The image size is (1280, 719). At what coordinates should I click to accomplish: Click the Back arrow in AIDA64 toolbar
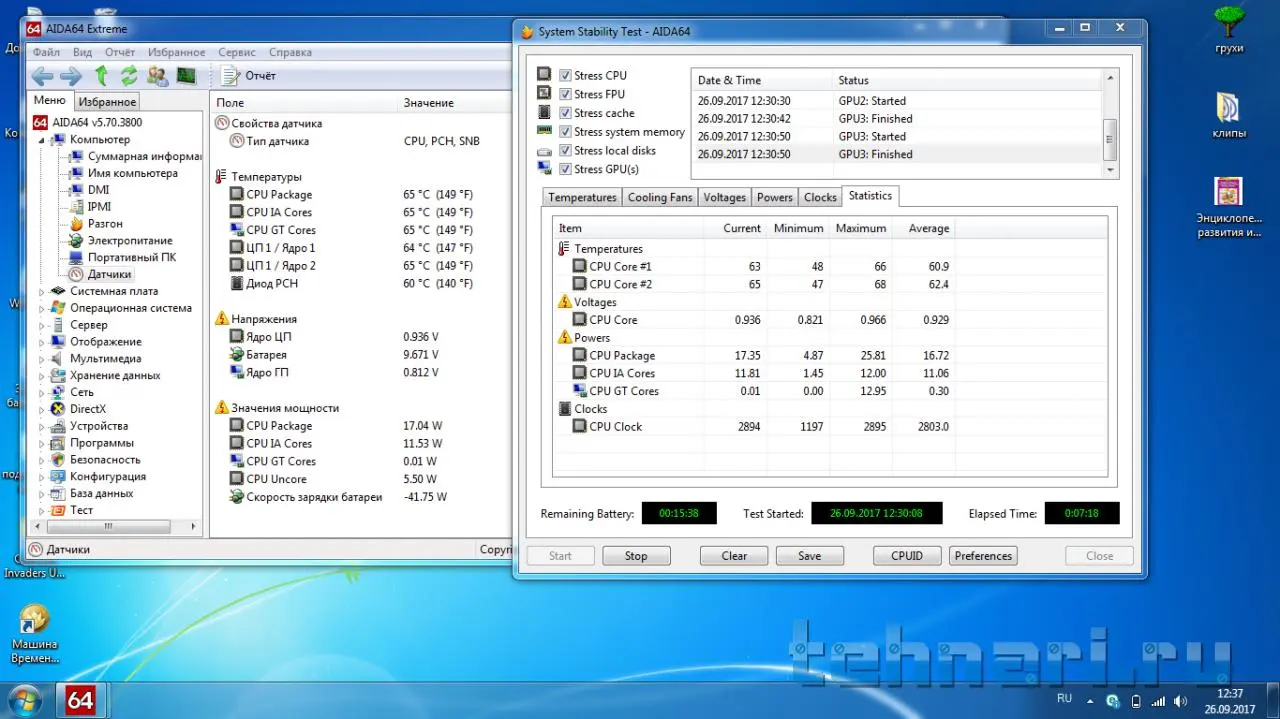(x=42, y=76)
